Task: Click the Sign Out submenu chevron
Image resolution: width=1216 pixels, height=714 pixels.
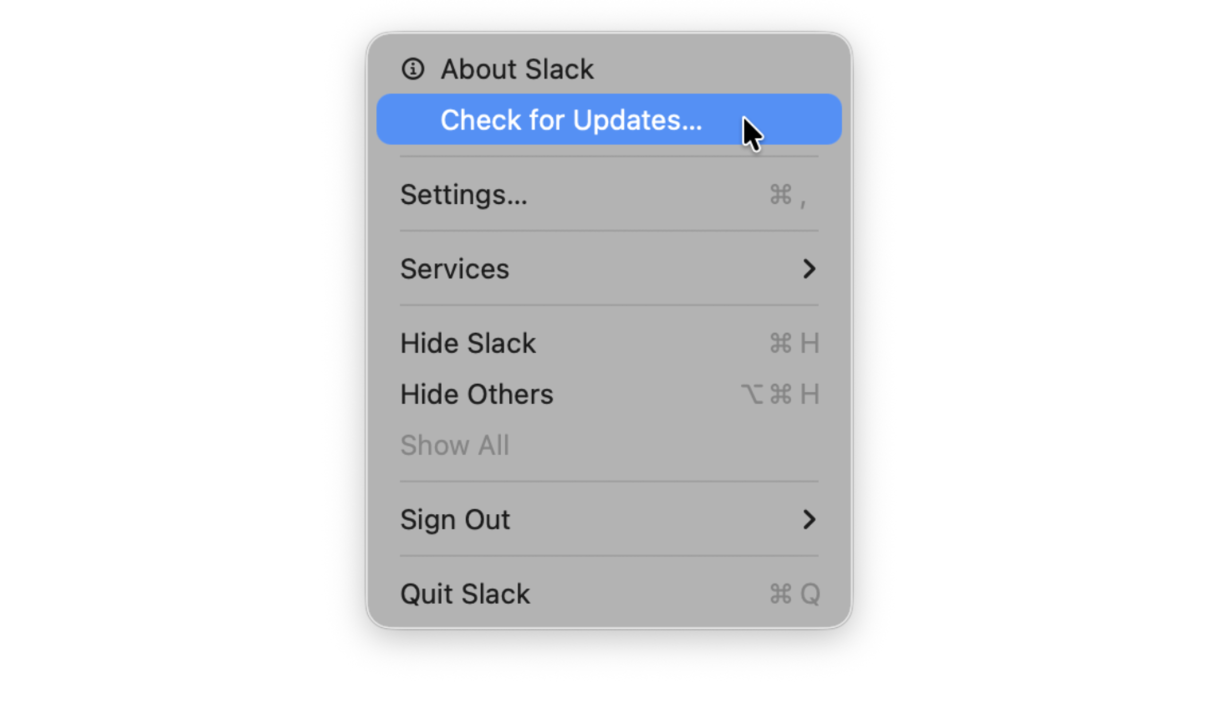Action: (811, 519)
